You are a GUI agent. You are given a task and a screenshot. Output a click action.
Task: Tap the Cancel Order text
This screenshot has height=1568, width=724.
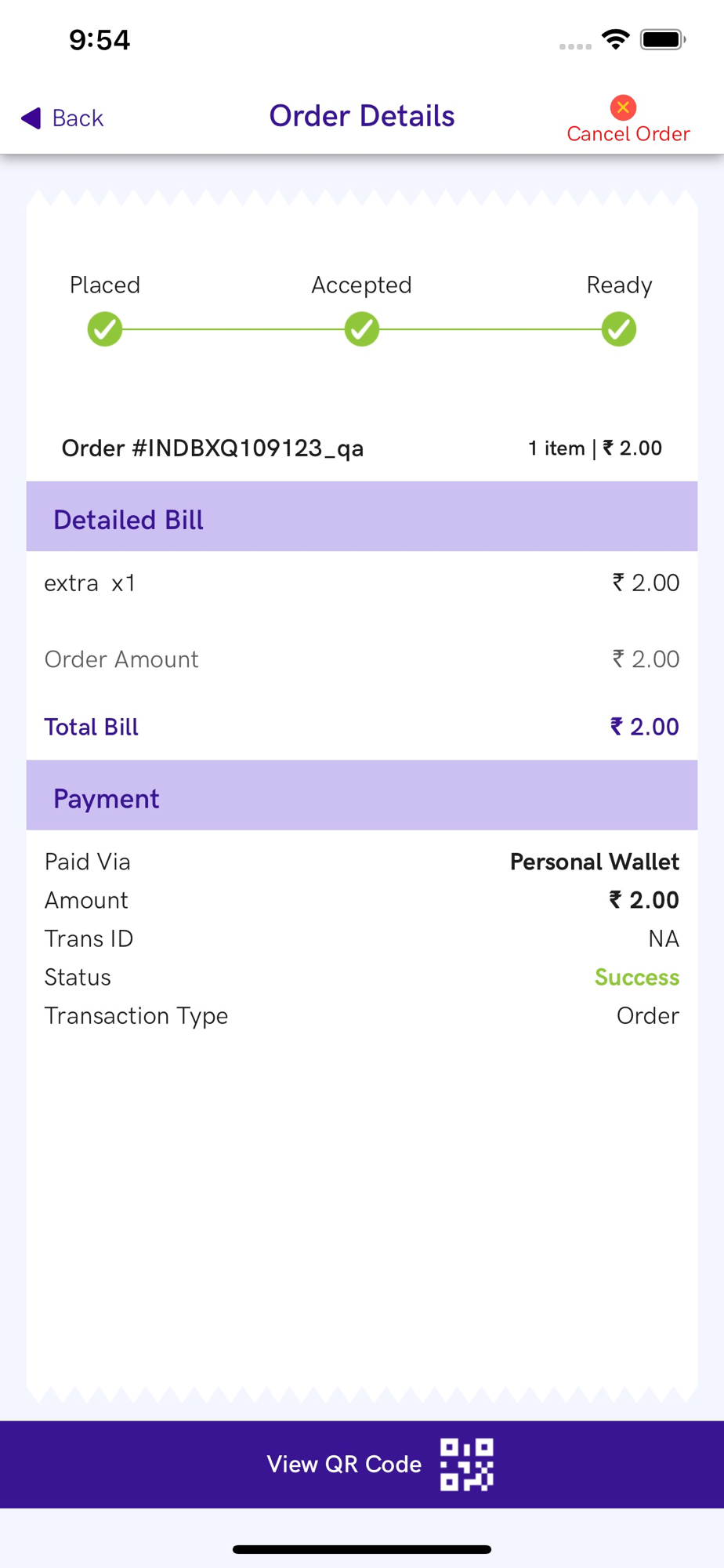pyautogui.click(x=628, y=134)
